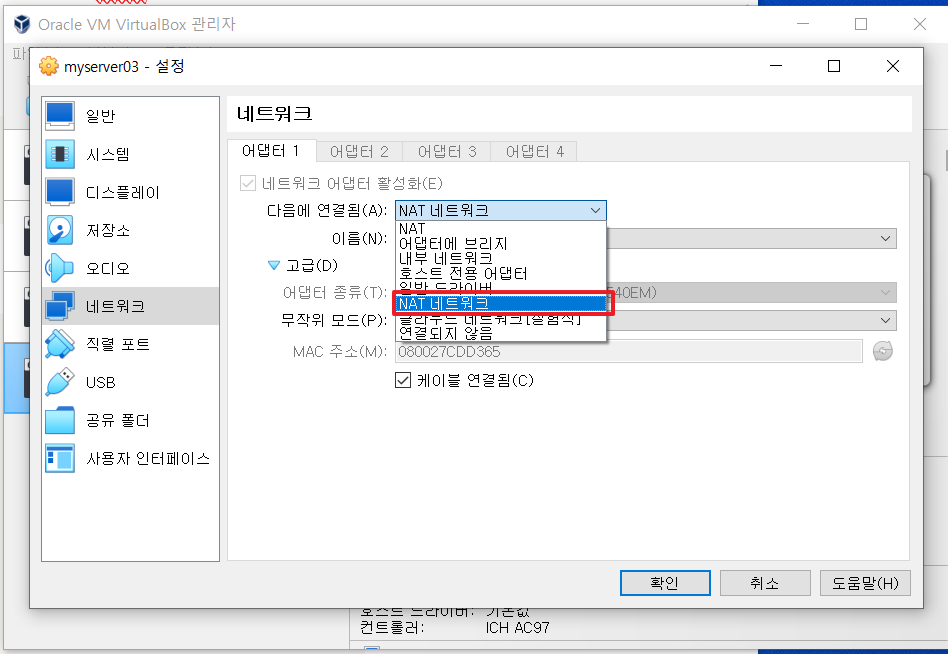Image resolution: width=948 pixels, height=654 pixels.
Task: Click the myserver03 settings gear icon
Action: click(x=49, y=66)
